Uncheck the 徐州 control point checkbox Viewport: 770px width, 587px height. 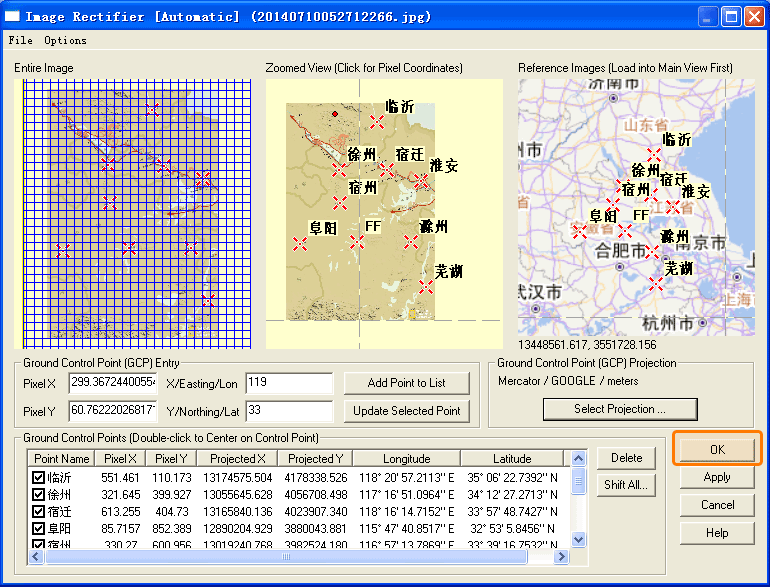[38, 495]
